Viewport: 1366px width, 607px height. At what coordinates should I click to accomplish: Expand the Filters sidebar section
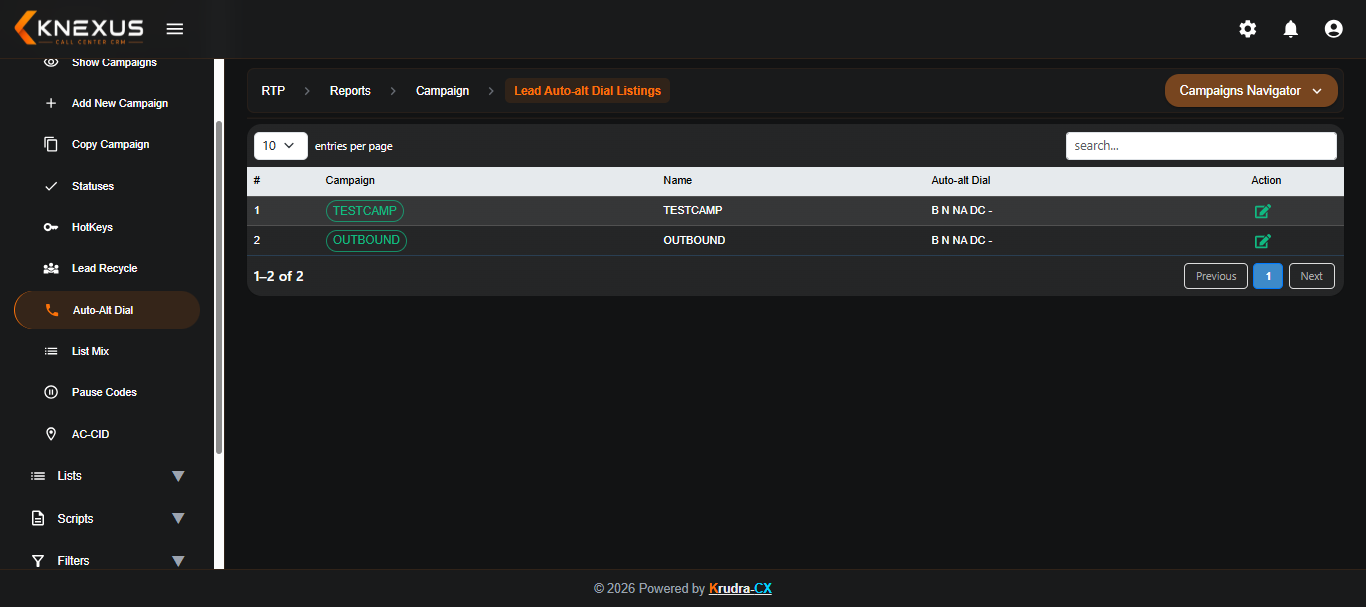[x=107, y=561]
